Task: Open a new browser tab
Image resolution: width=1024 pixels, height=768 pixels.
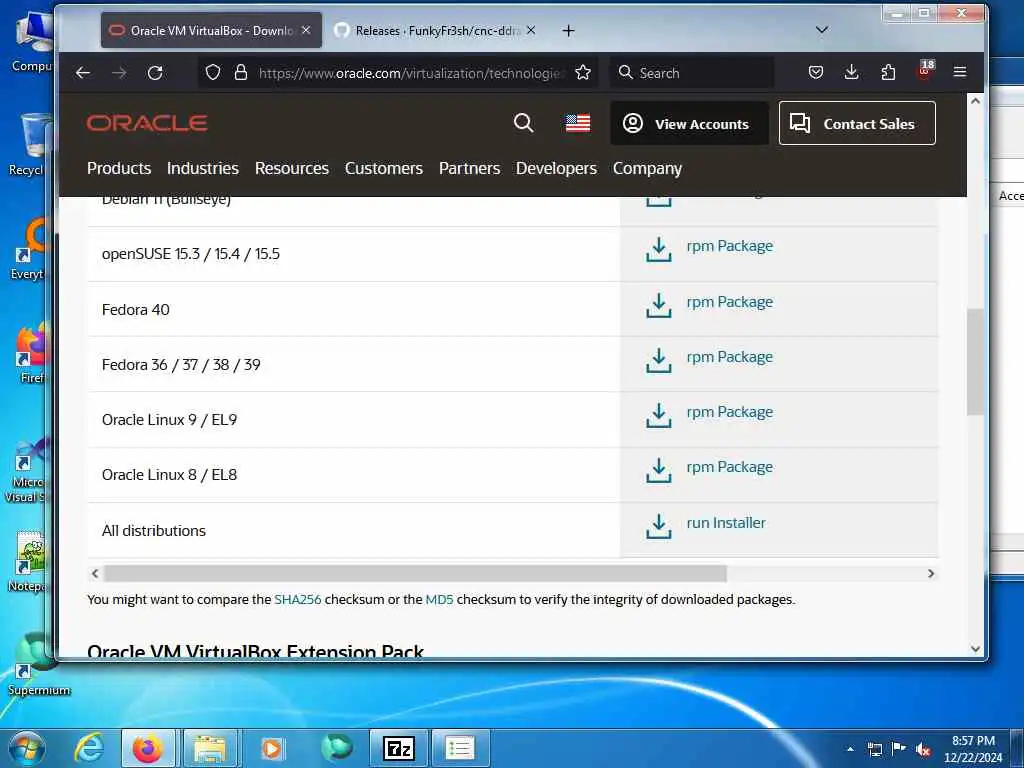Action: pos(569,31)
